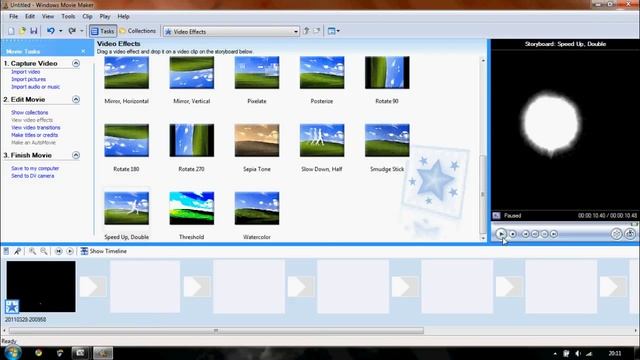The image size is (640, 360).
Task: Collapse the Capture Video section
Action: point(76,63)
